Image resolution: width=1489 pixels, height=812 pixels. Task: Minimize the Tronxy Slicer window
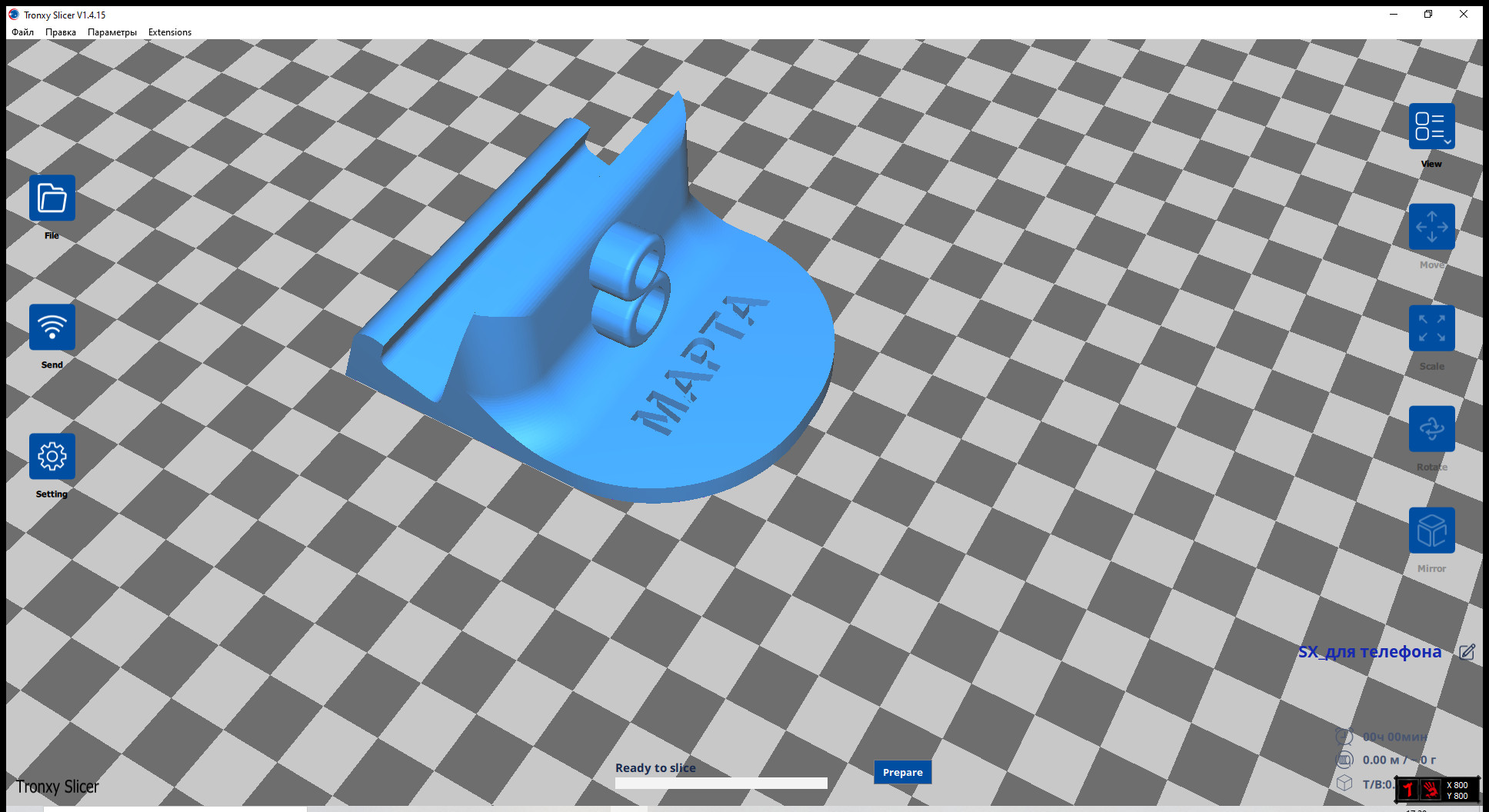(1393, 15)
